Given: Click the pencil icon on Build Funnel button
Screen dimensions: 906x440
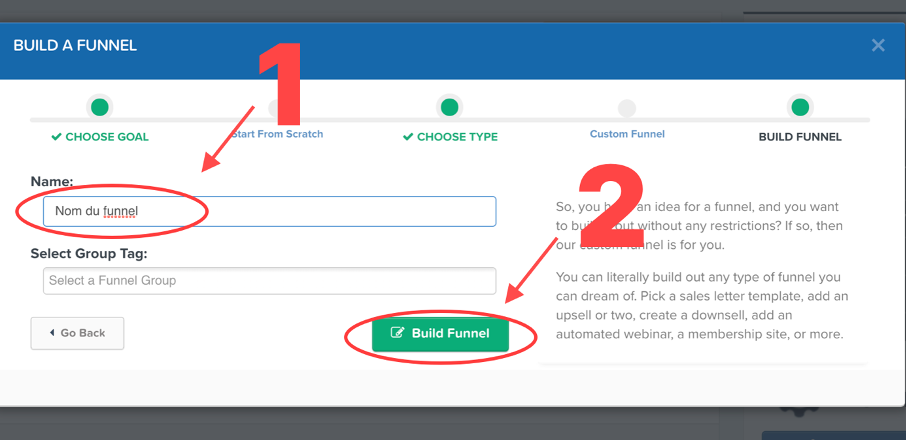Looking at the screenshot, I should pos(397,333).
